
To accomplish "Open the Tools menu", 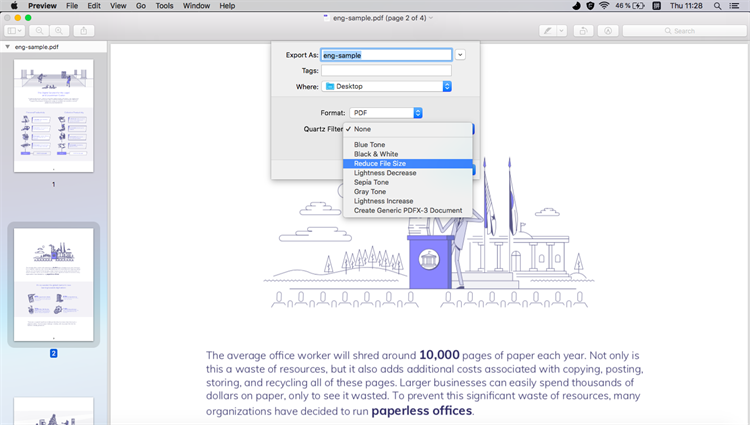I will (164, 6).
